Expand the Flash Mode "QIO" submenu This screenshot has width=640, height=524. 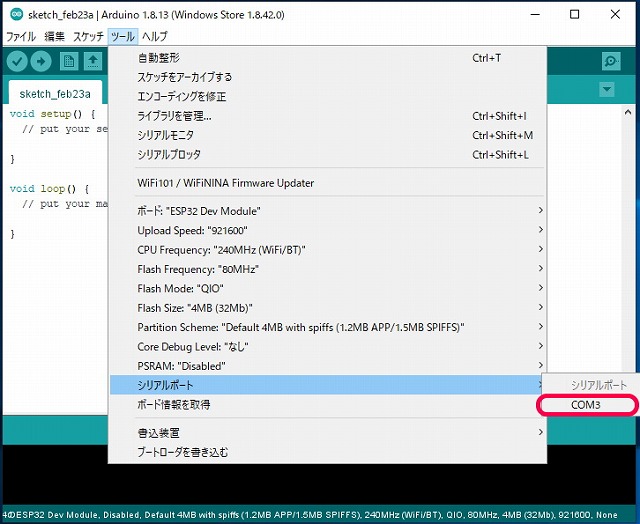point(327,289)
